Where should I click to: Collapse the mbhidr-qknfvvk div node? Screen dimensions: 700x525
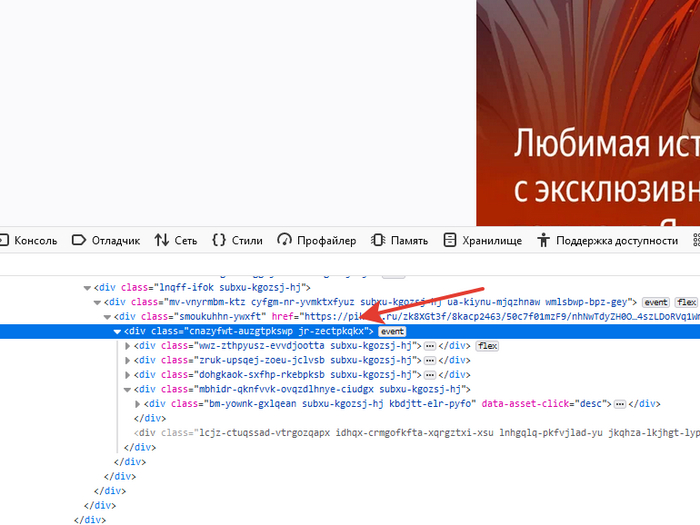coord(127,390)
